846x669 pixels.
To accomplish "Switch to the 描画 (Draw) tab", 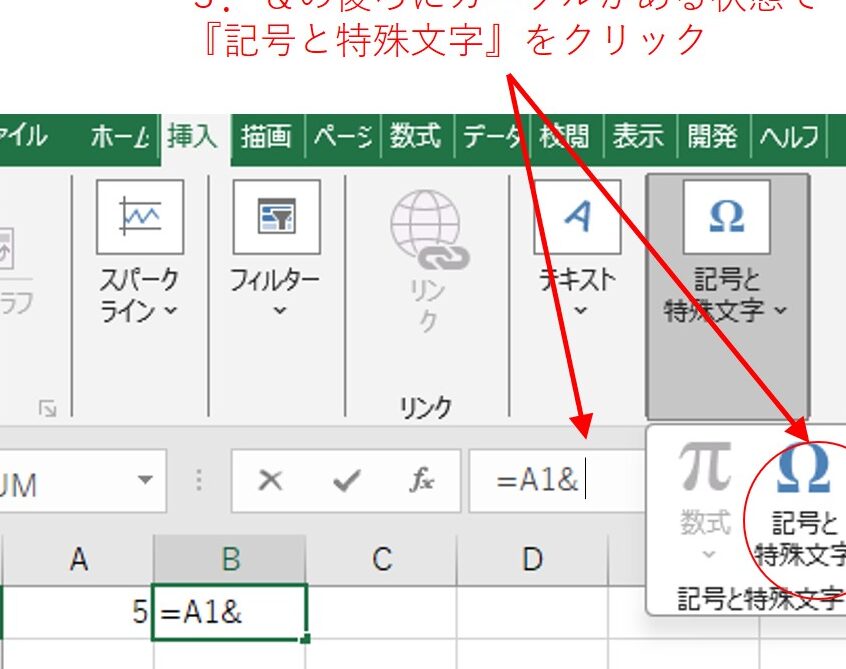I will pos(266,137).
